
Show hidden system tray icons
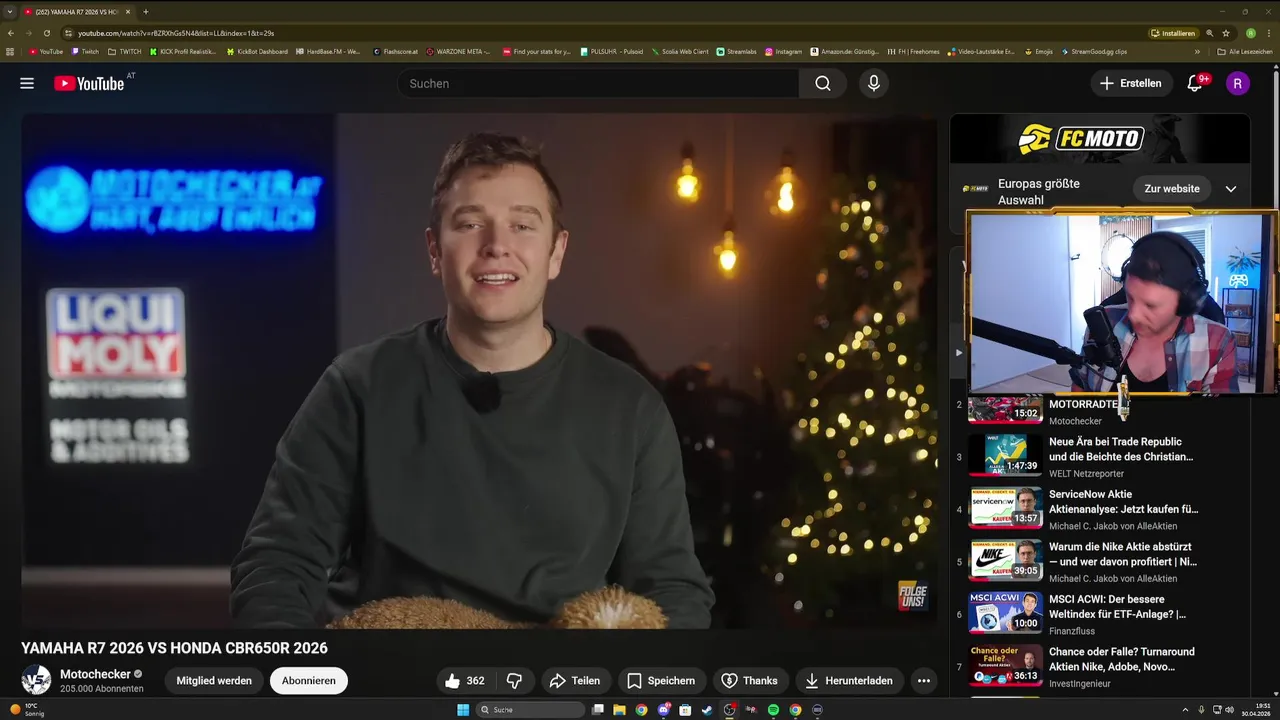1185,709
